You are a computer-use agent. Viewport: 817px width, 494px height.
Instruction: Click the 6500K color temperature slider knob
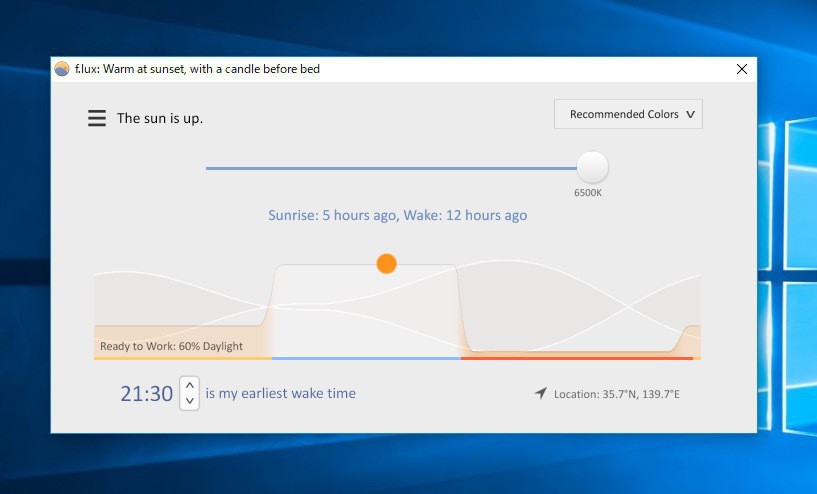(x=592, y=167)
